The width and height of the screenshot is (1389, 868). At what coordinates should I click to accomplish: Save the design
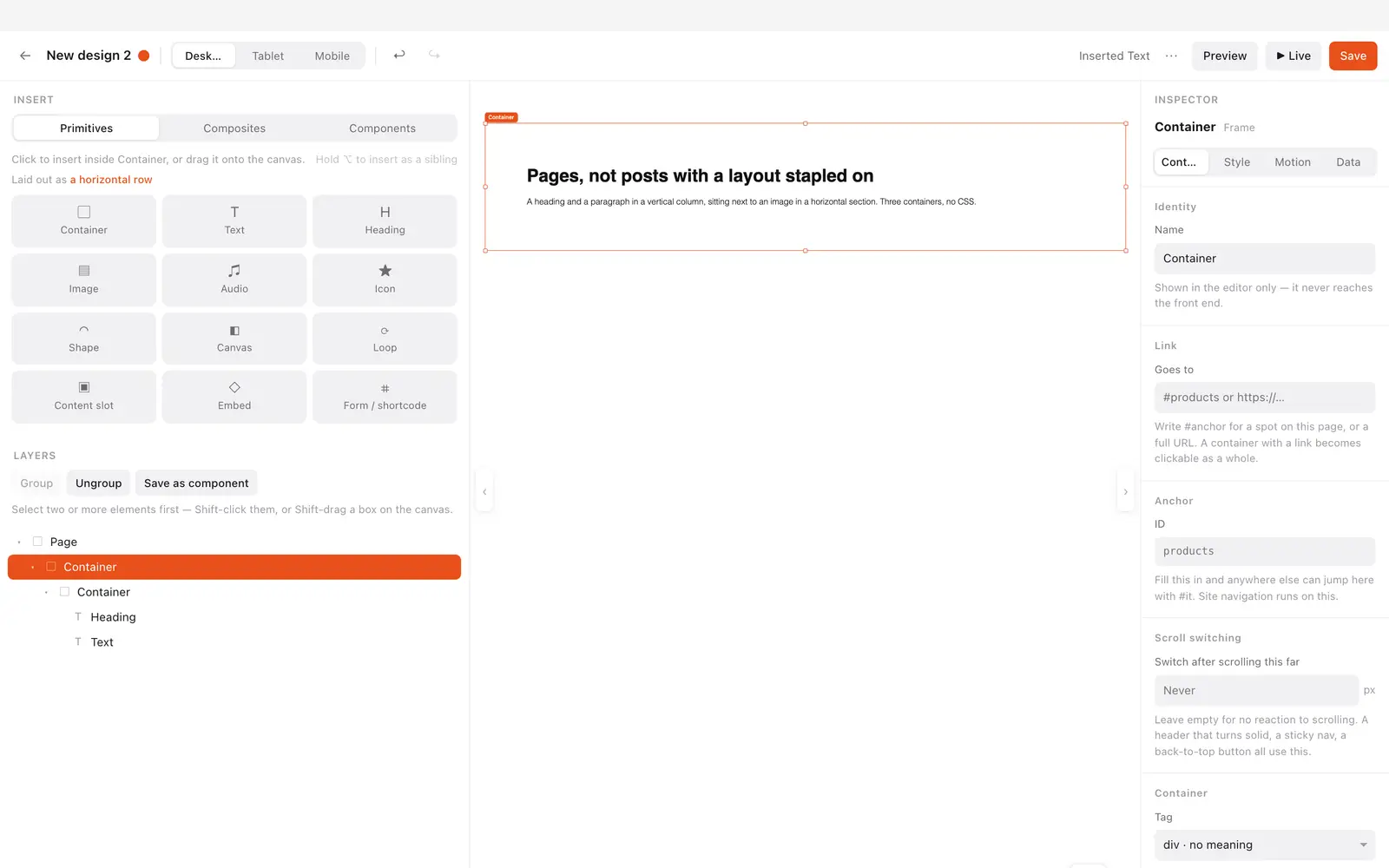(x=1353, y=56)
